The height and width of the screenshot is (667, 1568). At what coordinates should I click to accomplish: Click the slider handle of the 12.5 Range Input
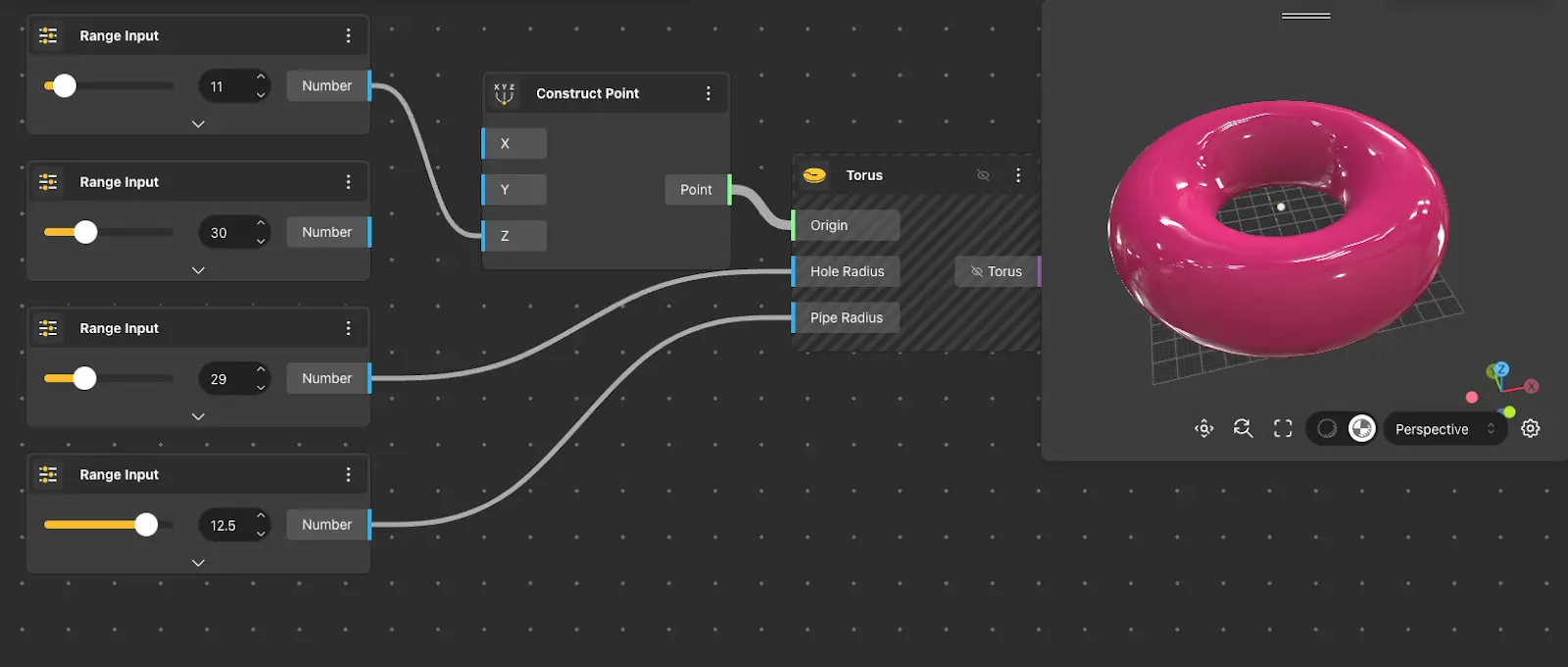146,525
